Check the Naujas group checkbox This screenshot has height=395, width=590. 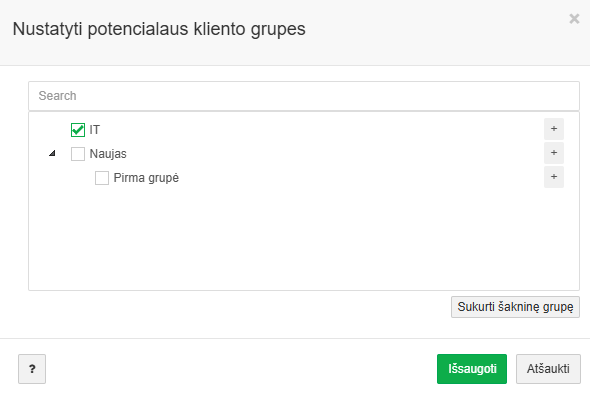click(x=78, y=154)
